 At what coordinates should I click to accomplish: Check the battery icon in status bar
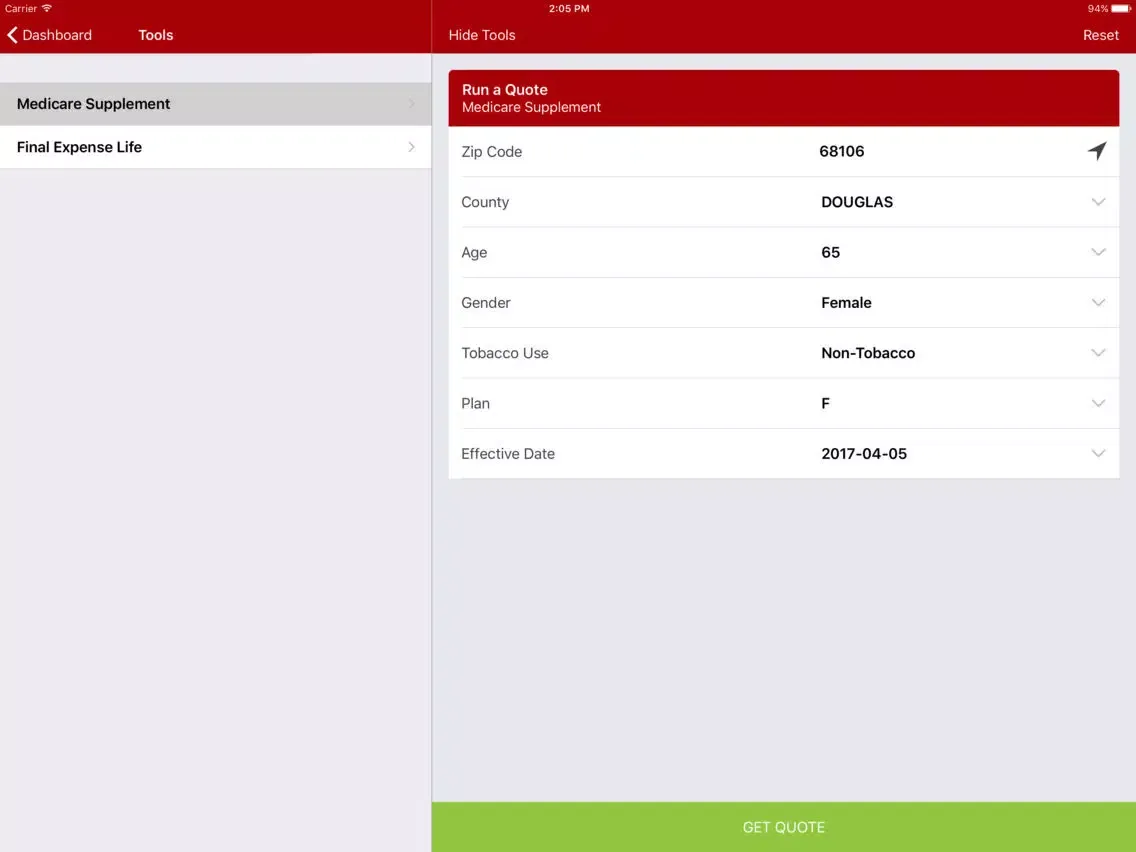click(x=1121, y=9)
